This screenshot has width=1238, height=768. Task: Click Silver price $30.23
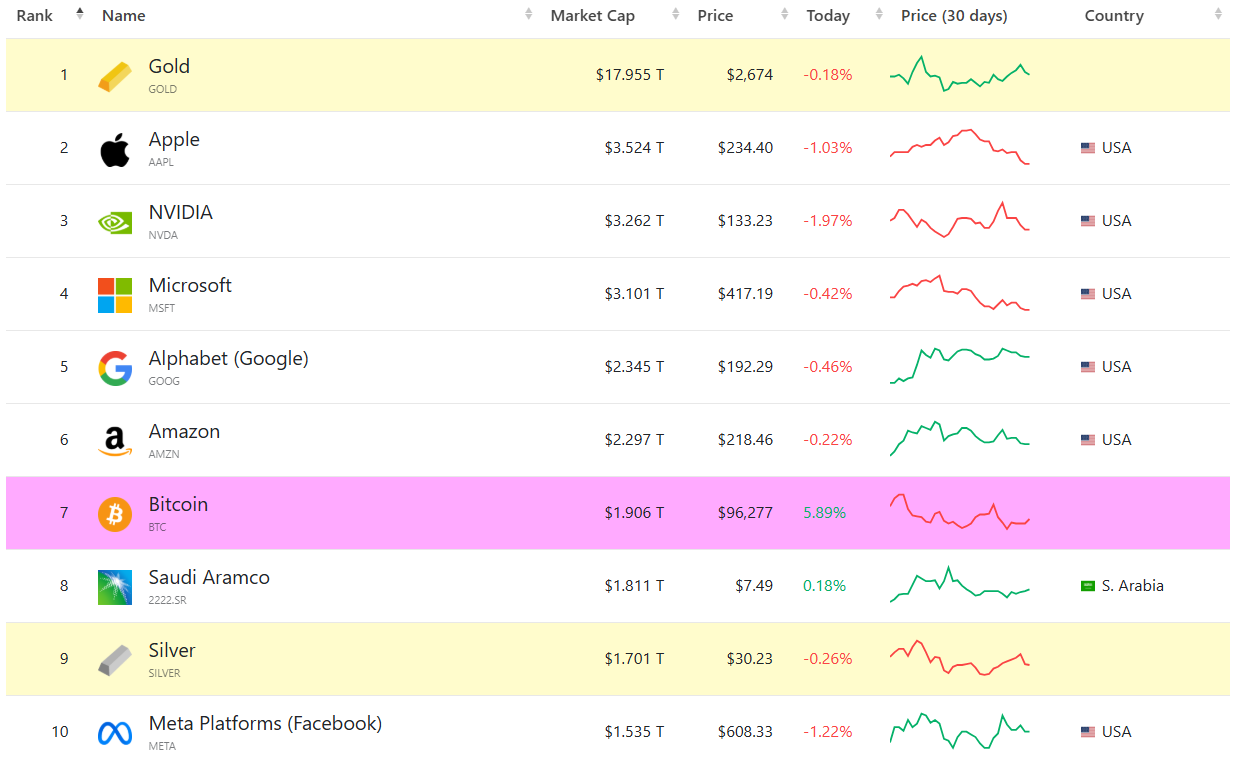click(750, 659)
